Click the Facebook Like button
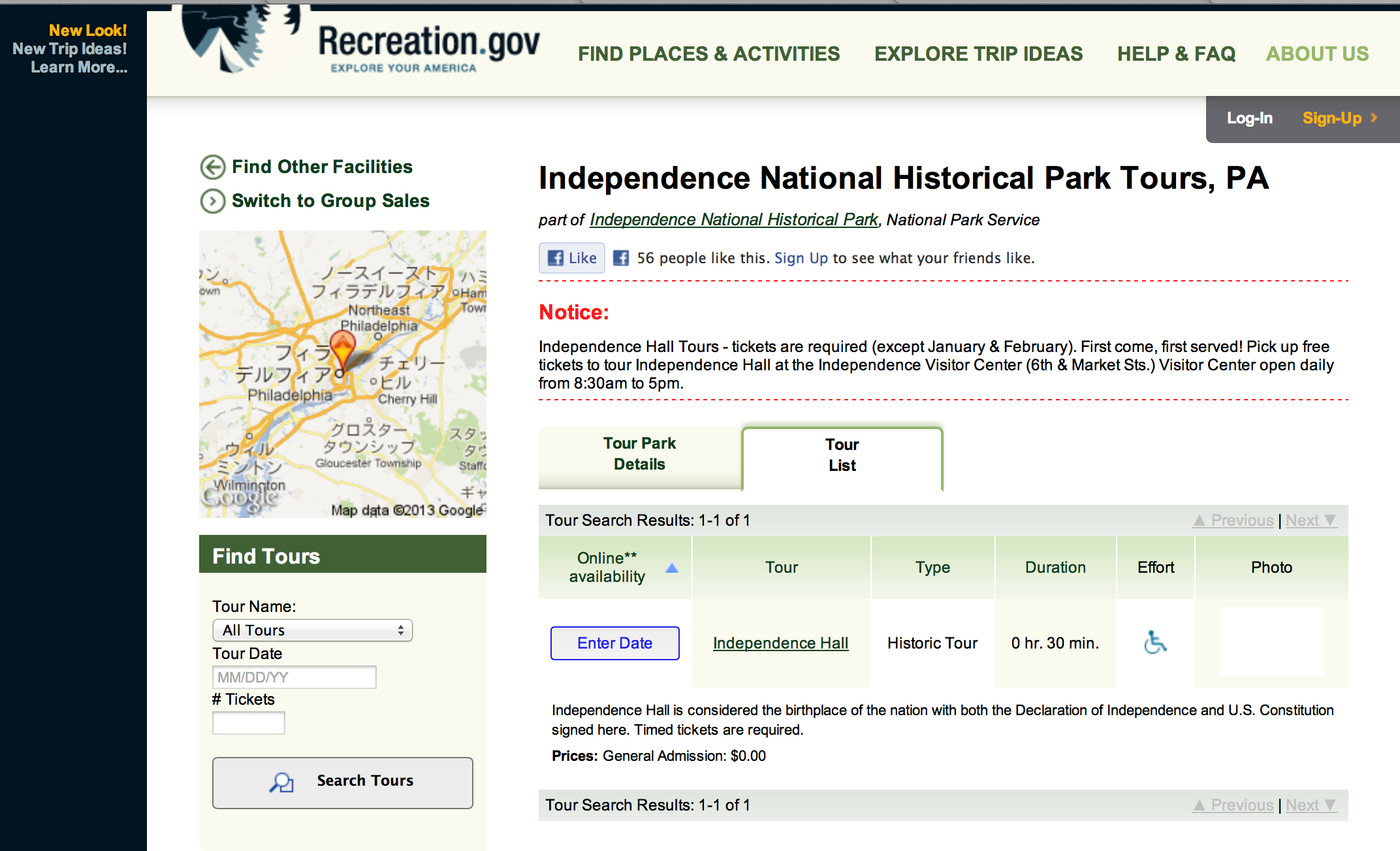This screenshot has width=1400, height=851. tap(572, 258)
